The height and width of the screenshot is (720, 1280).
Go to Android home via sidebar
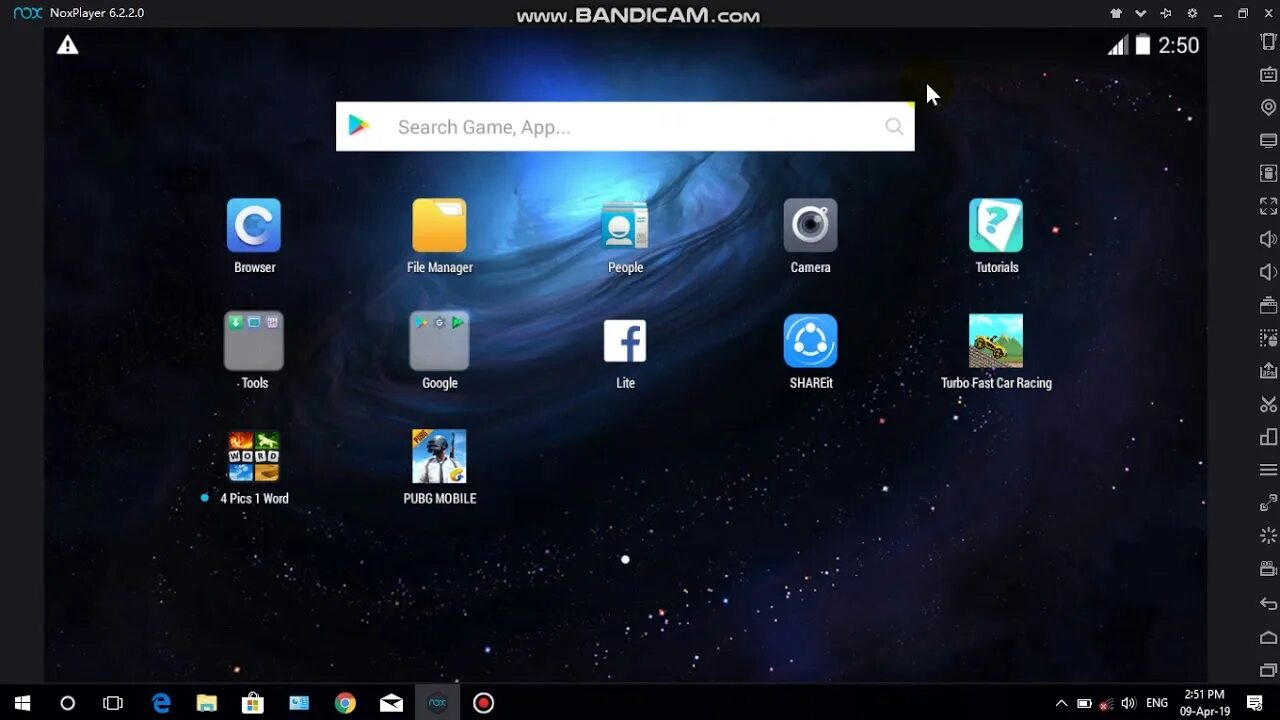coord(1268,637)
